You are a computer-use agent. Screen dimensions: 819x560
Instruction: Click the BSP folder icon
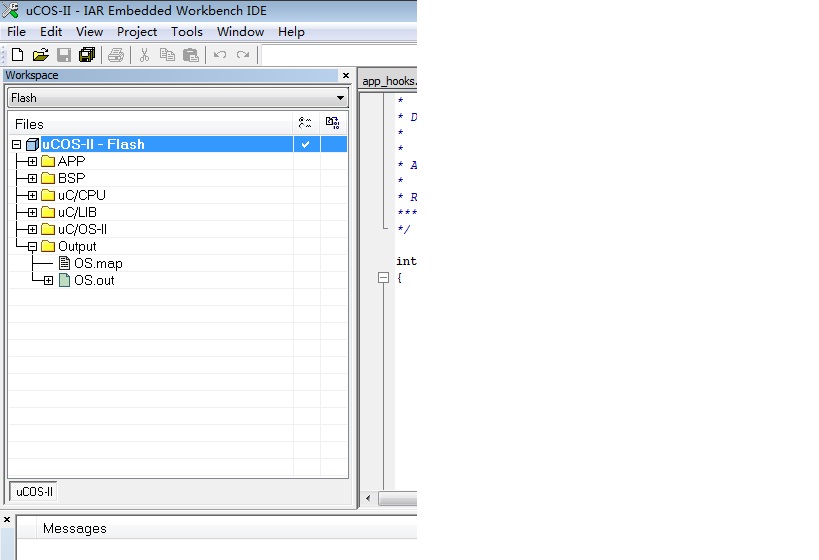[48, 178]
